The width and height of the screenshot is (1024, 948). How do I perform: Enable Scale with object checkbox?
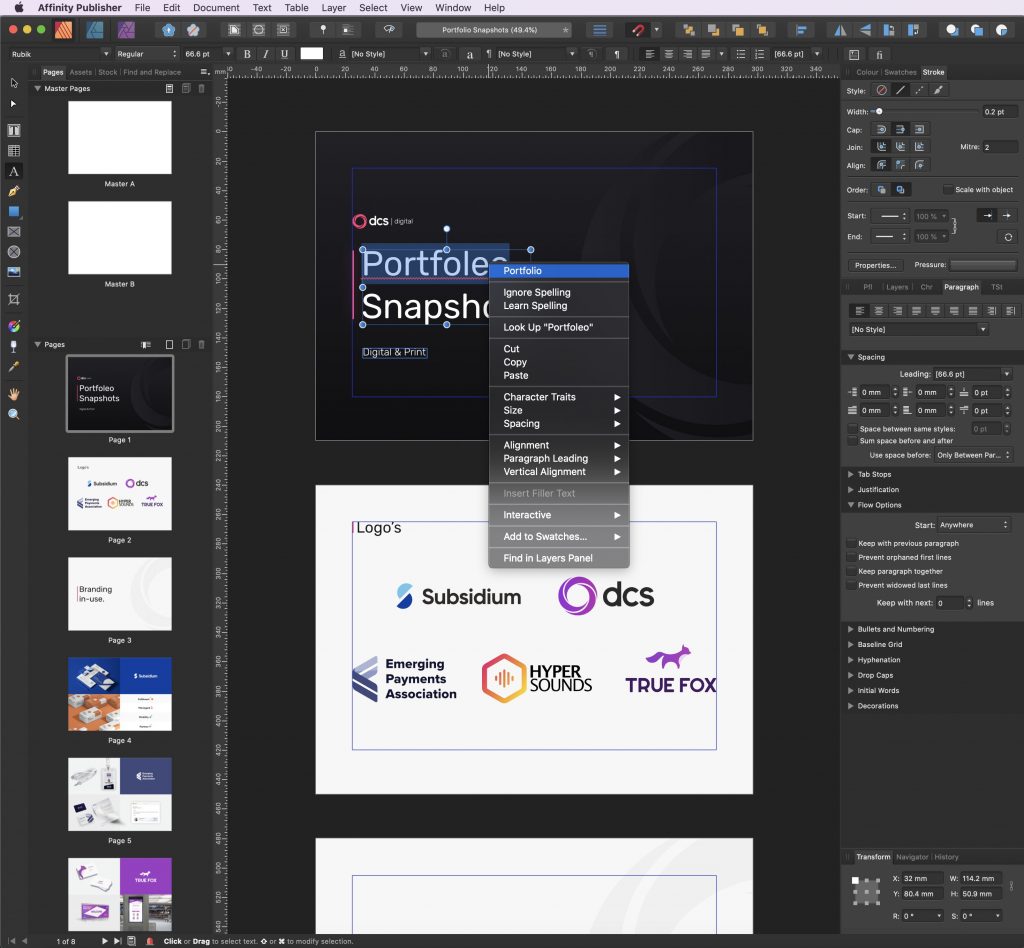click(x=948, y=190)
